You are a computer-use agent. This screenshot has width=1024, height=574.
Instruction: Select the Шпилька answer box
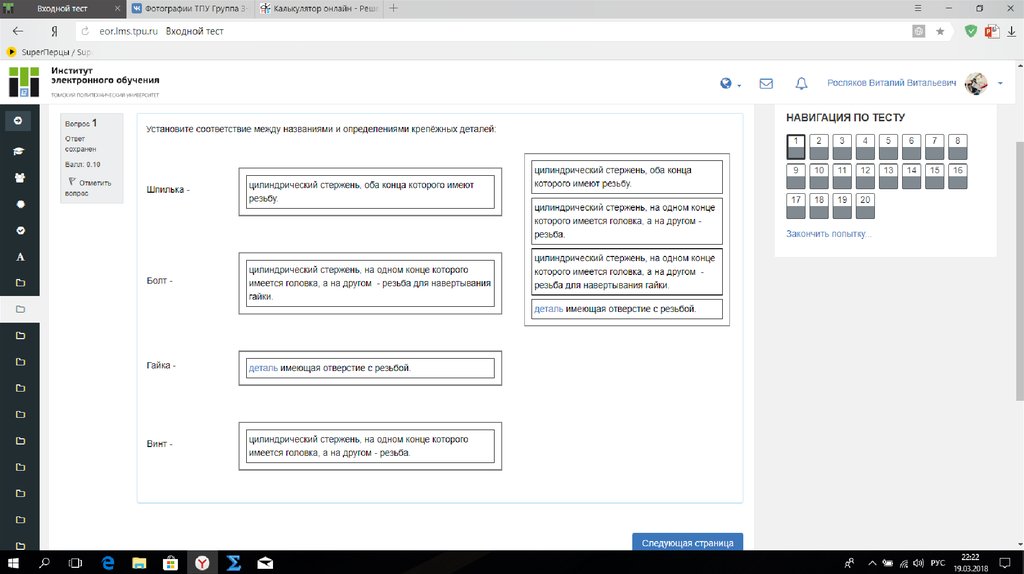370,192
